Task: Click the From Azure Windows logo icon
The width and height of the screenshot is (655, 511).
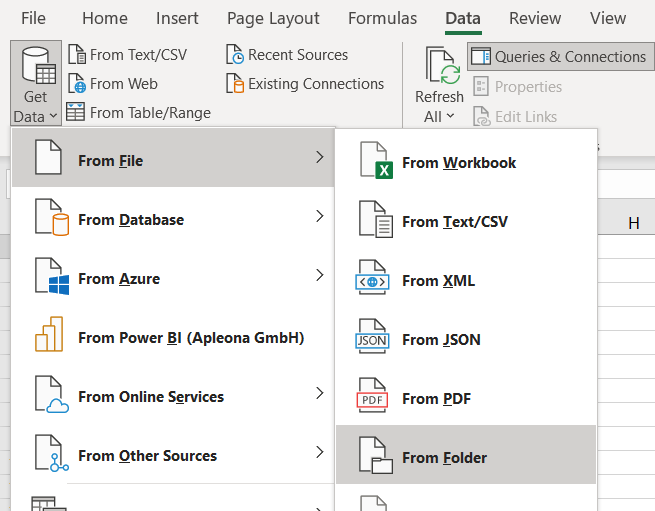Action: pyautogui.click(x=52, y=276)
